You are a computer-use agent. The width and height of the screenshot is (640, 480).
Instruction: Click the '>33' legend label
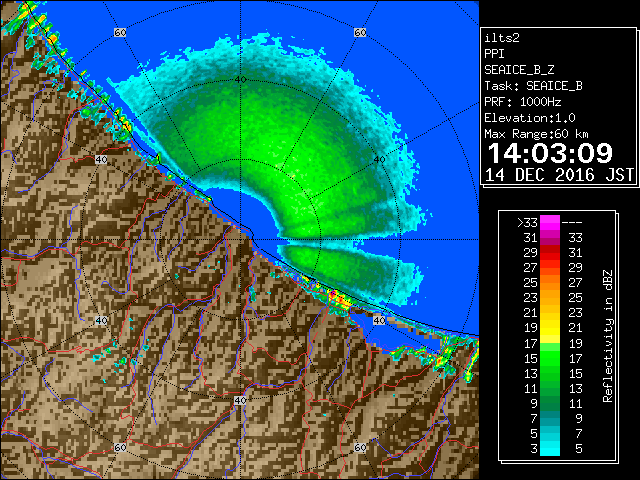pyautogui.click(x=527, y=223)
